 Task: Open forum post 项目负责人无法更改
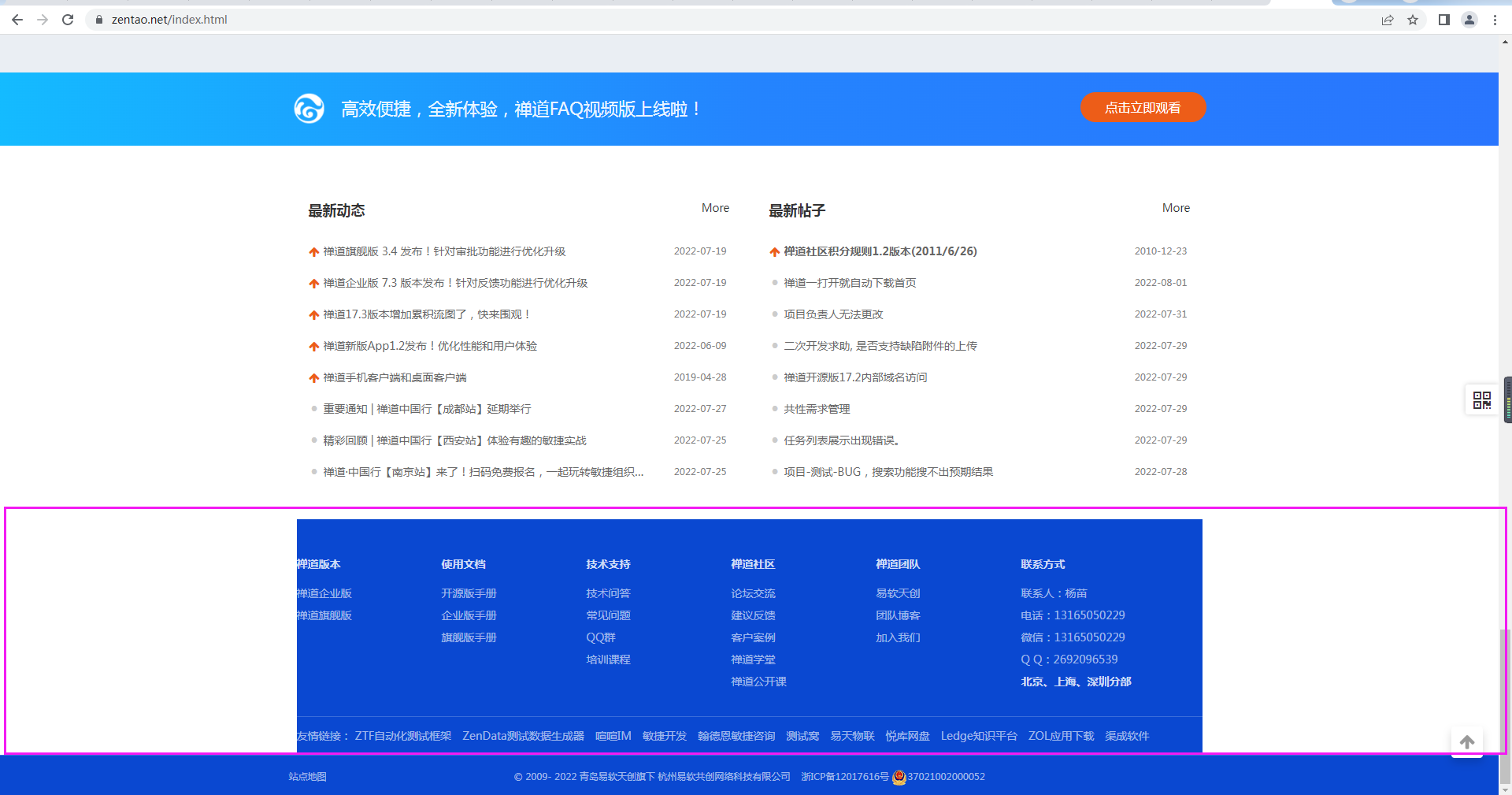coord(833,314)
